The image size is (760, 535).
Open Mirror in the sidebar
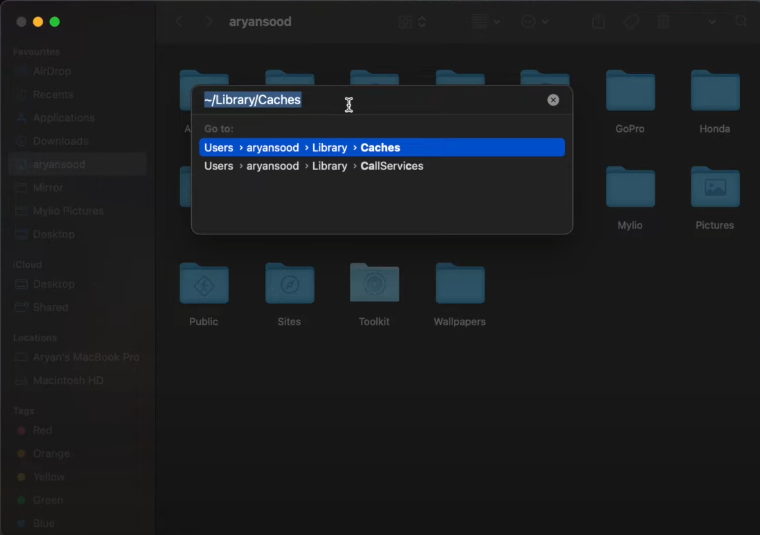[78, 188]
